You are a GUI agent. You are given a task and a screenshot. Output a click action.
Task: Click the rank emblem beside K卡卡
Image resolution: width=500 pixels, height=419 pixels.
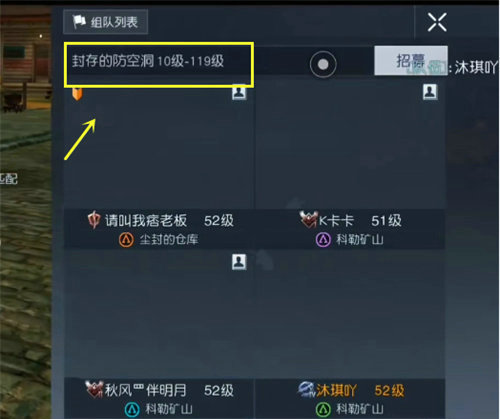pos(308,220)
